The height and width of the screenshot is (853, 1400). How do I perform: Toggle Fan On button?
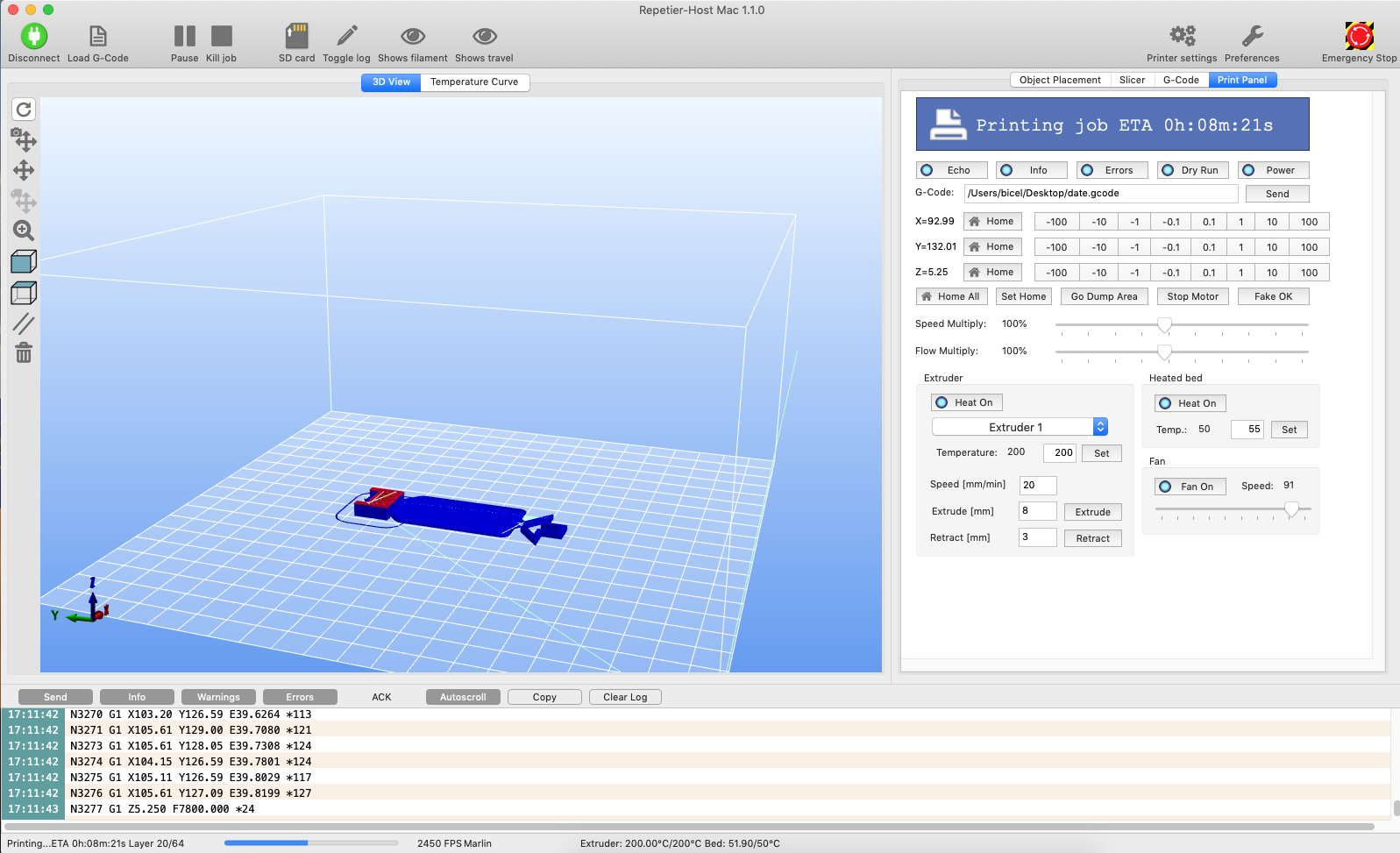1190,487
